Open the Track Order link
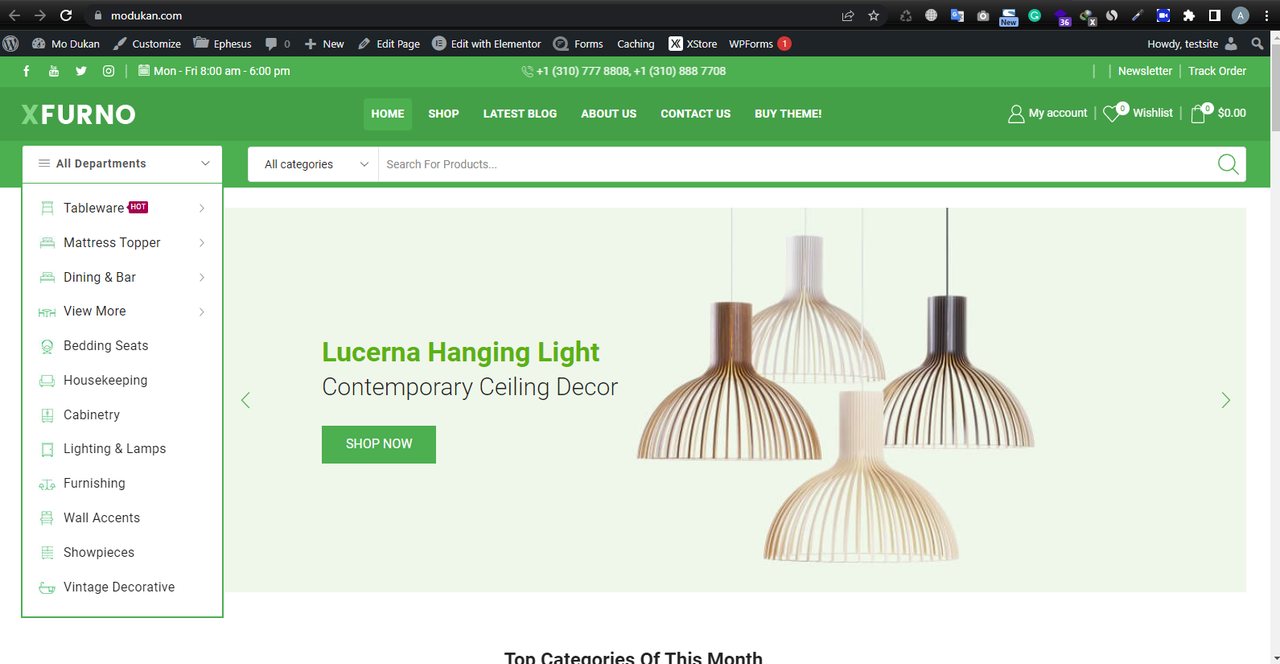The height and width of the screenshot is (664, 1280). 1217,71
